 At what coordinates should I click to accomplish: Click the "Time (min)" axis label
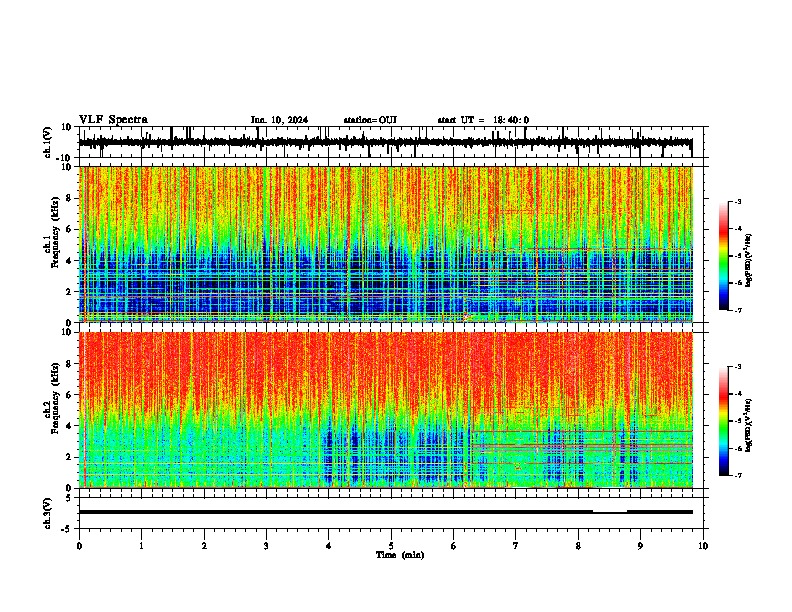coord(400,555)
